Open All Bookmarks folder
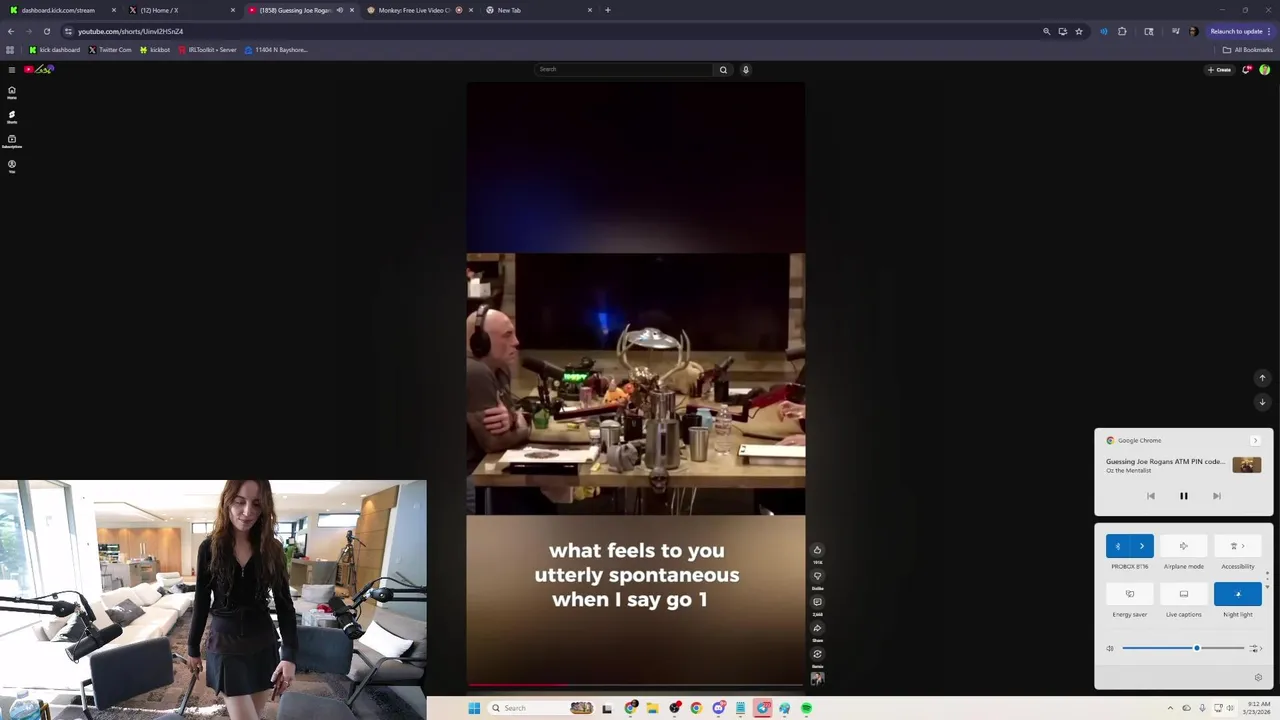This screenshot has width=1280, height=720. tap(1248, 50)
